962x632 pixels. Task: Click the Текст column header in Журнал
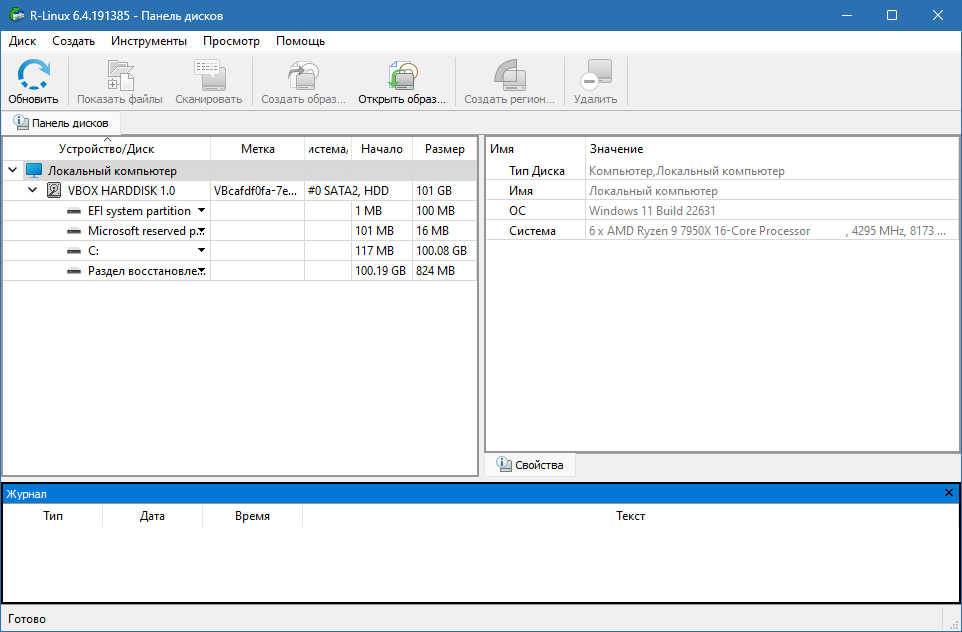(631, 516)
